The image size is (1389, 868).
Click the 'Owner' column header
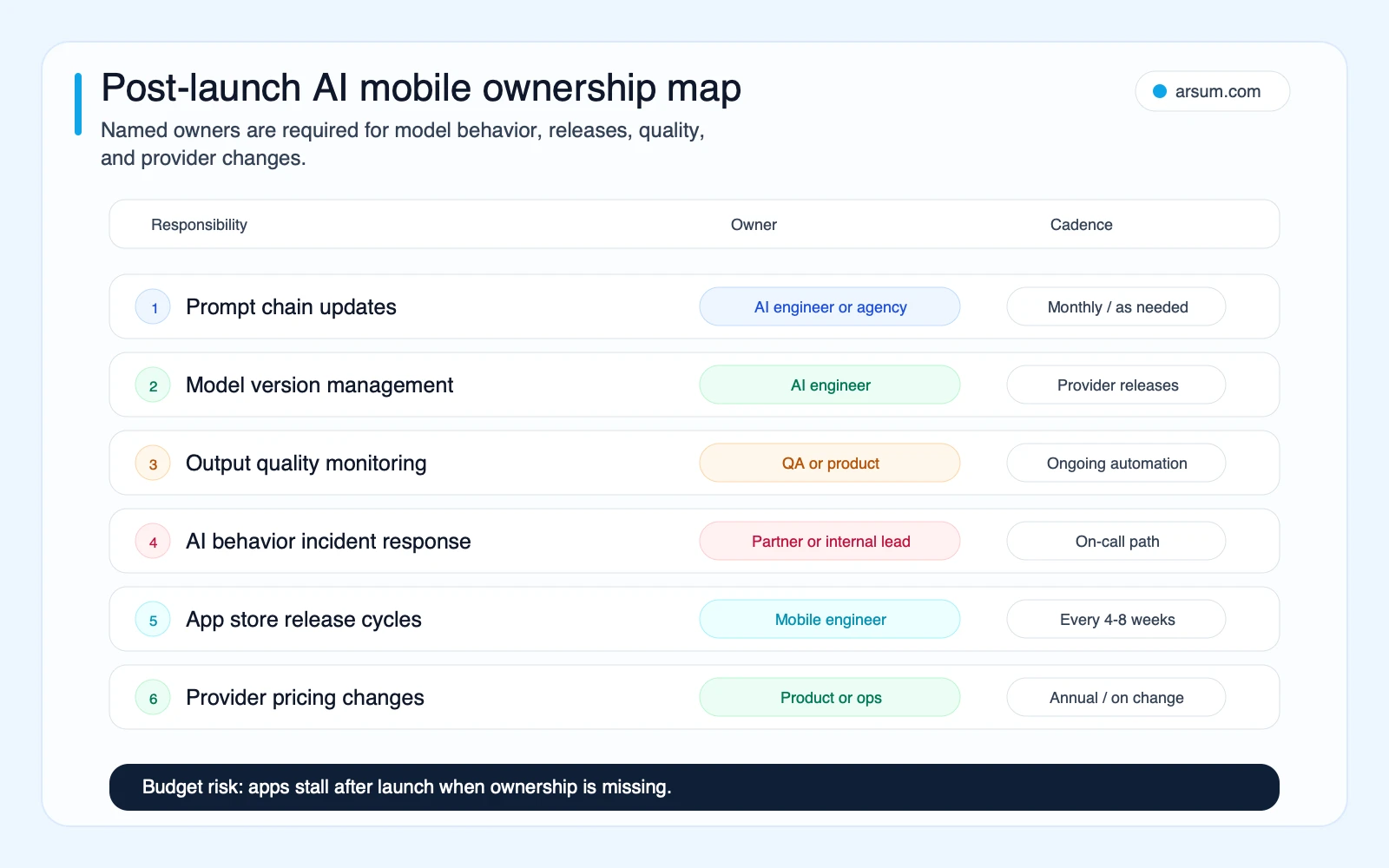754,225
